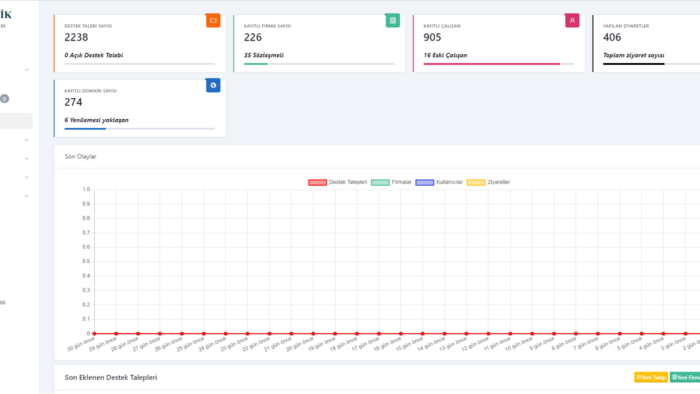The width and height of the screenshot is (700, 394).
Task: Click the Yeni Talep button
Action: 651,377
